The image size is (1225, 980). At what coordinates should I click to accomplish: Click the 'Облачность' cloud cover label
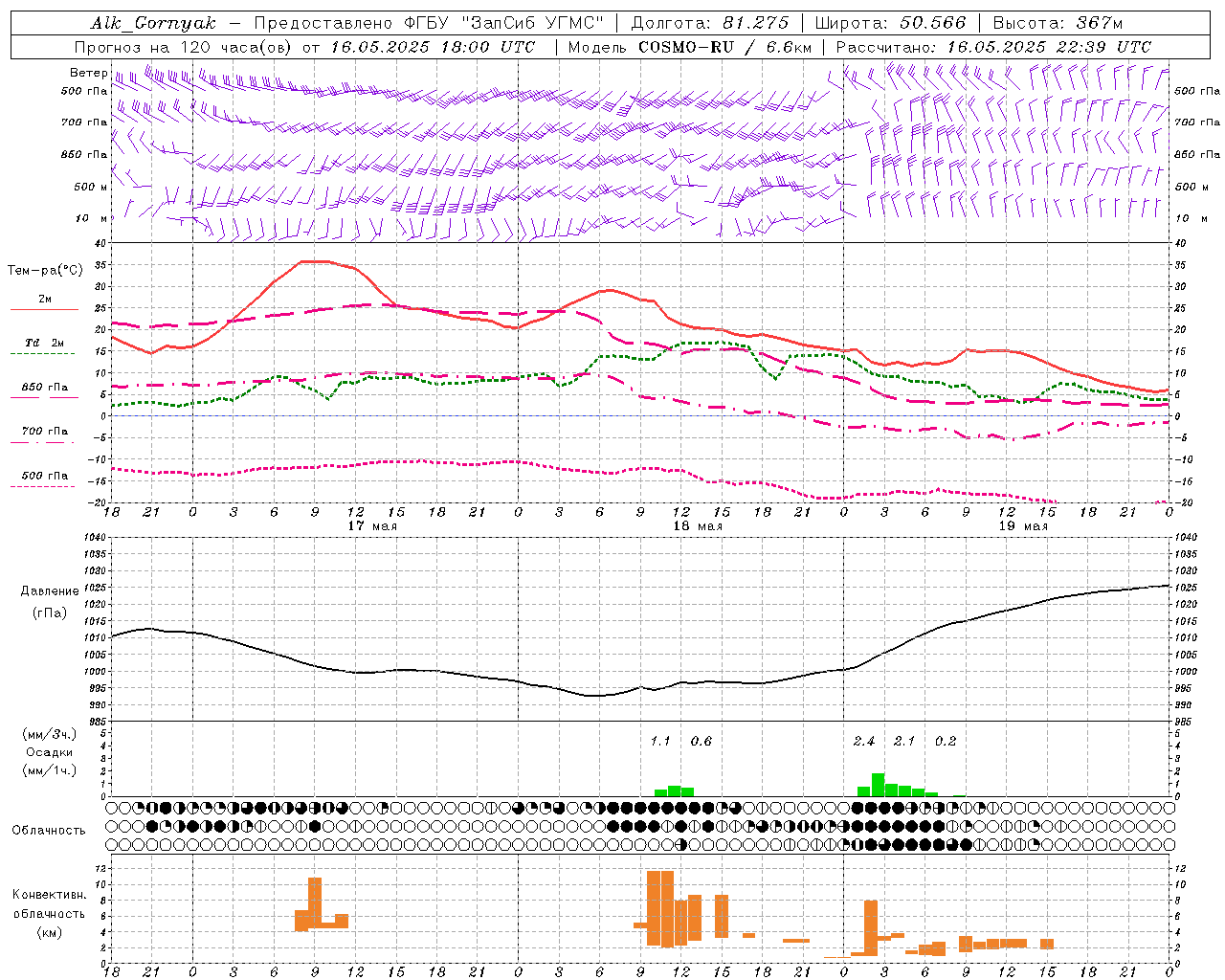pos(49,831)
